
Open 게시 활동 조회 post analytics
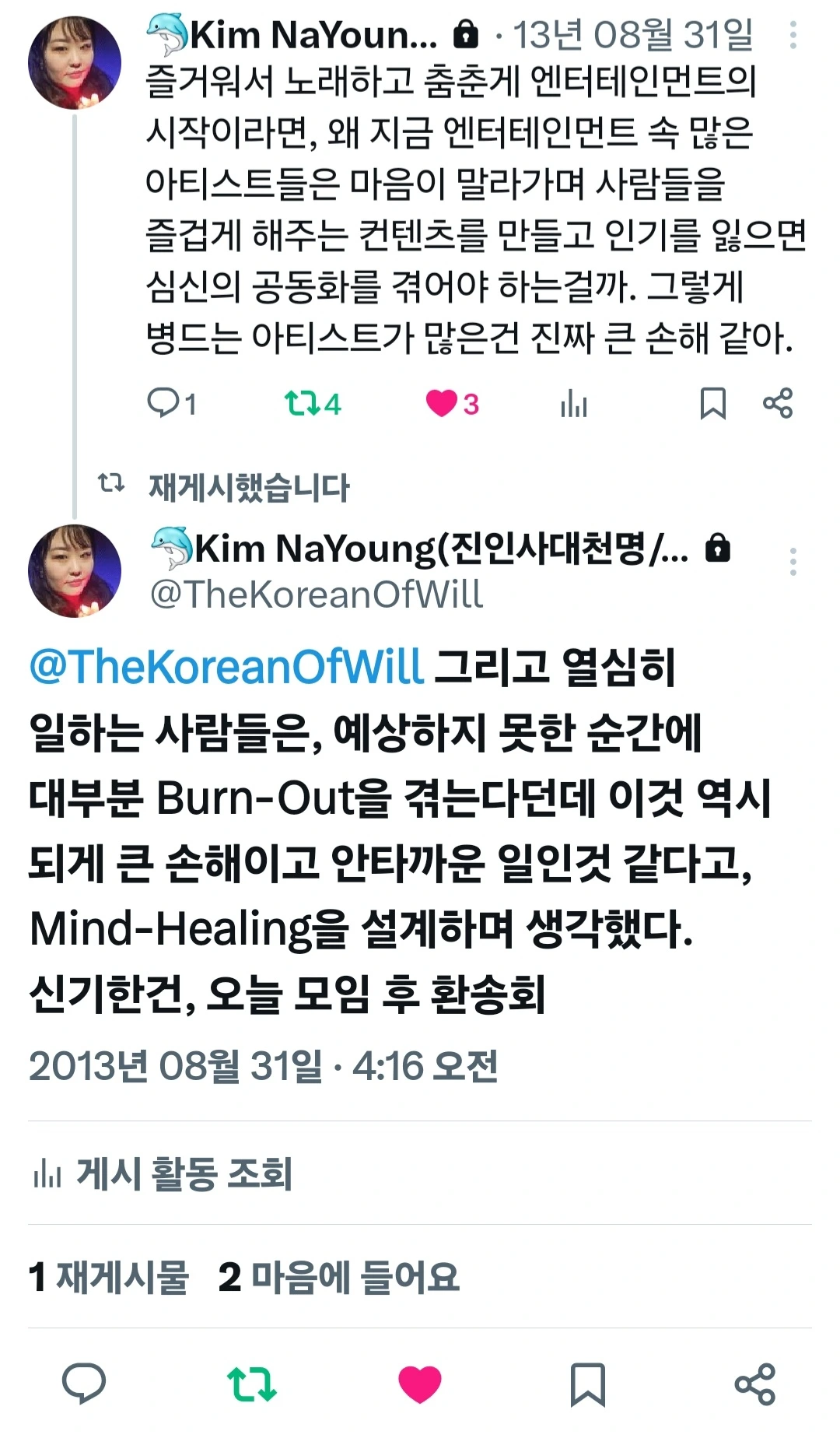(162, 1173)
